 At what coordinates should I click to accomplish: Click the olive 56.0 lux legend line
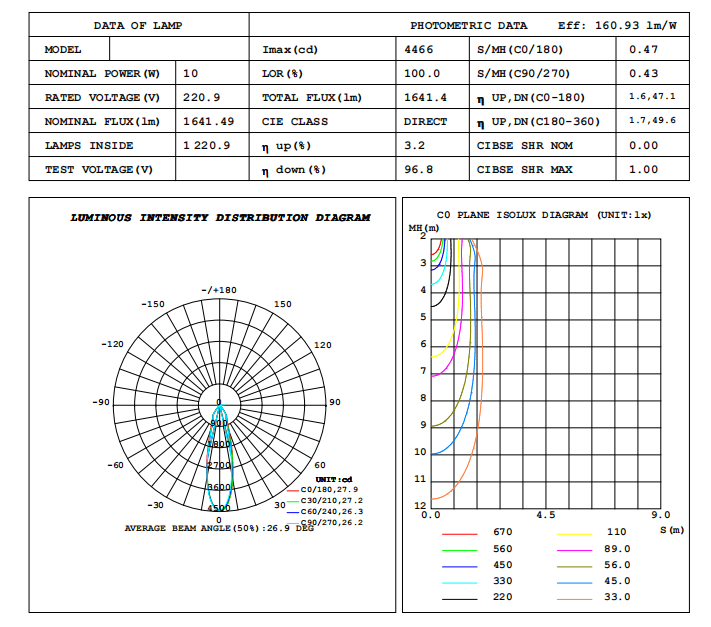(575, 567)
